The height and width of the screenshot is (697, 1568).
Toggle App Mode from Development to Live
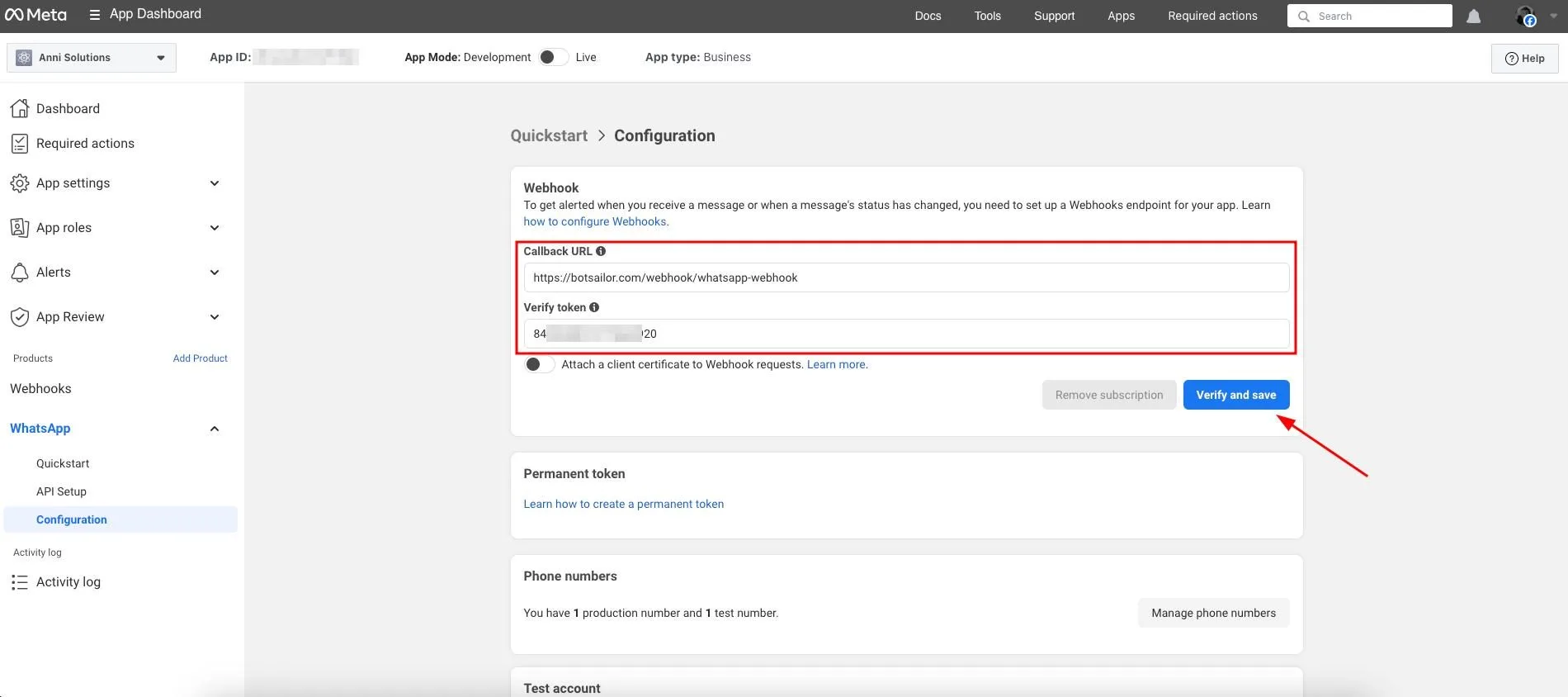[552, 57]
